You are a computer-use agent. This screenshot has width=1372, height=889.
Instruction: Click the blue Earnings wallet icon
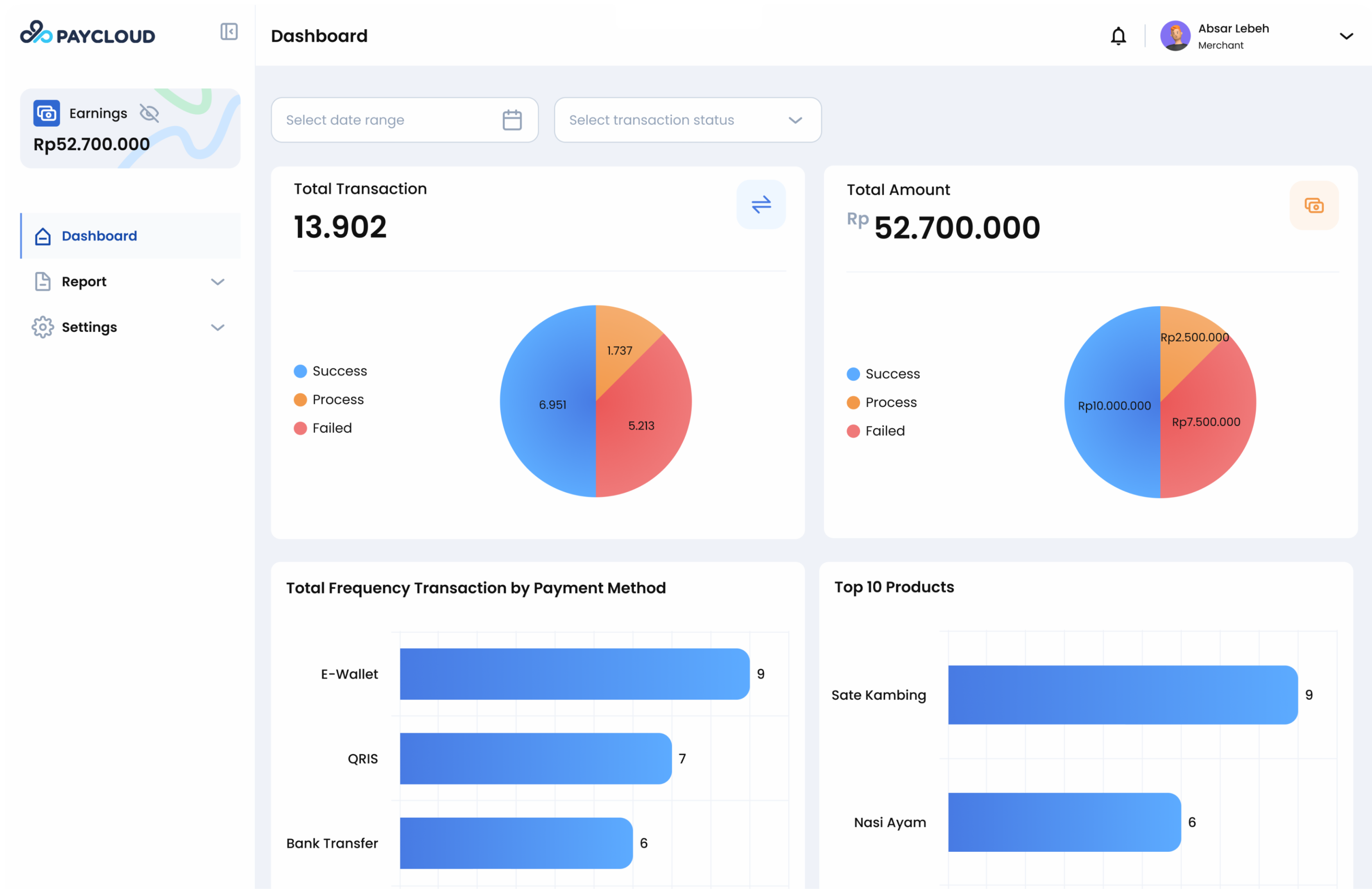pyautogui.click(x=47, y=113)
